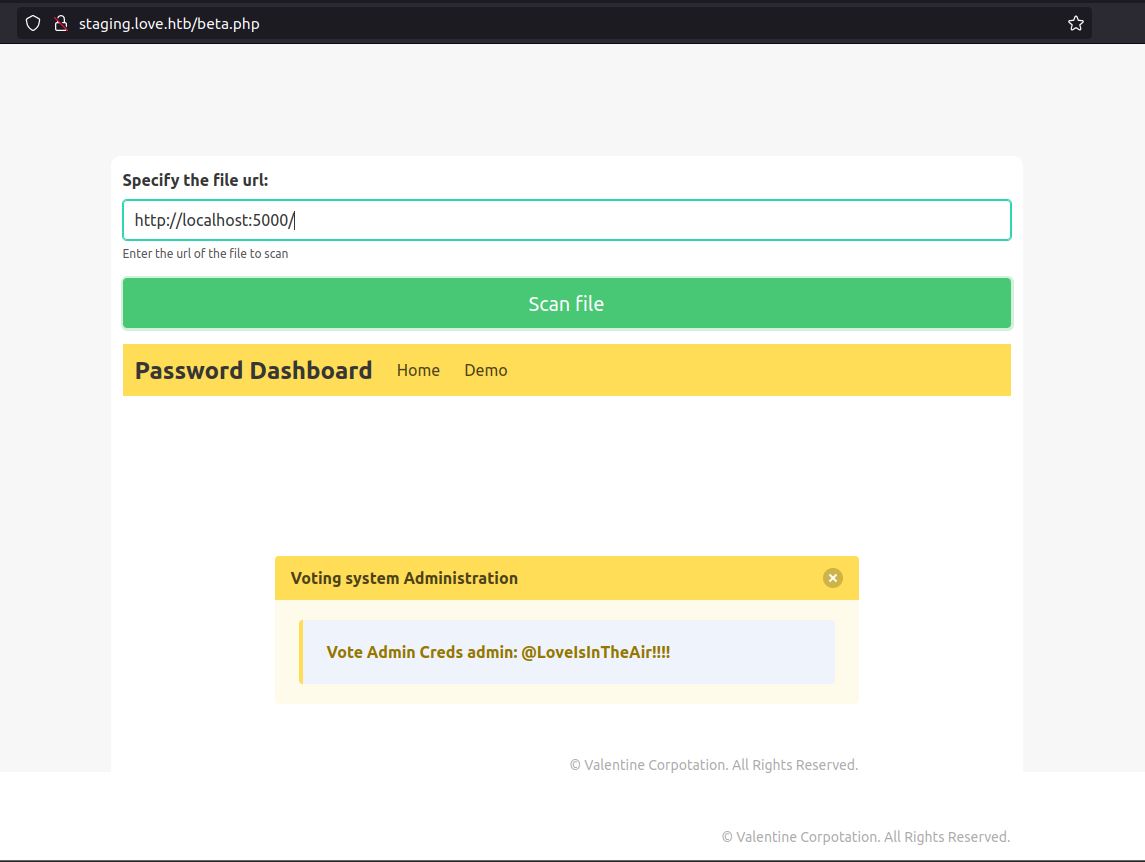This screenshot has width=1145, height=862.
Task: Click the tracking protection shield icon
Action: [x=33, y=23]
